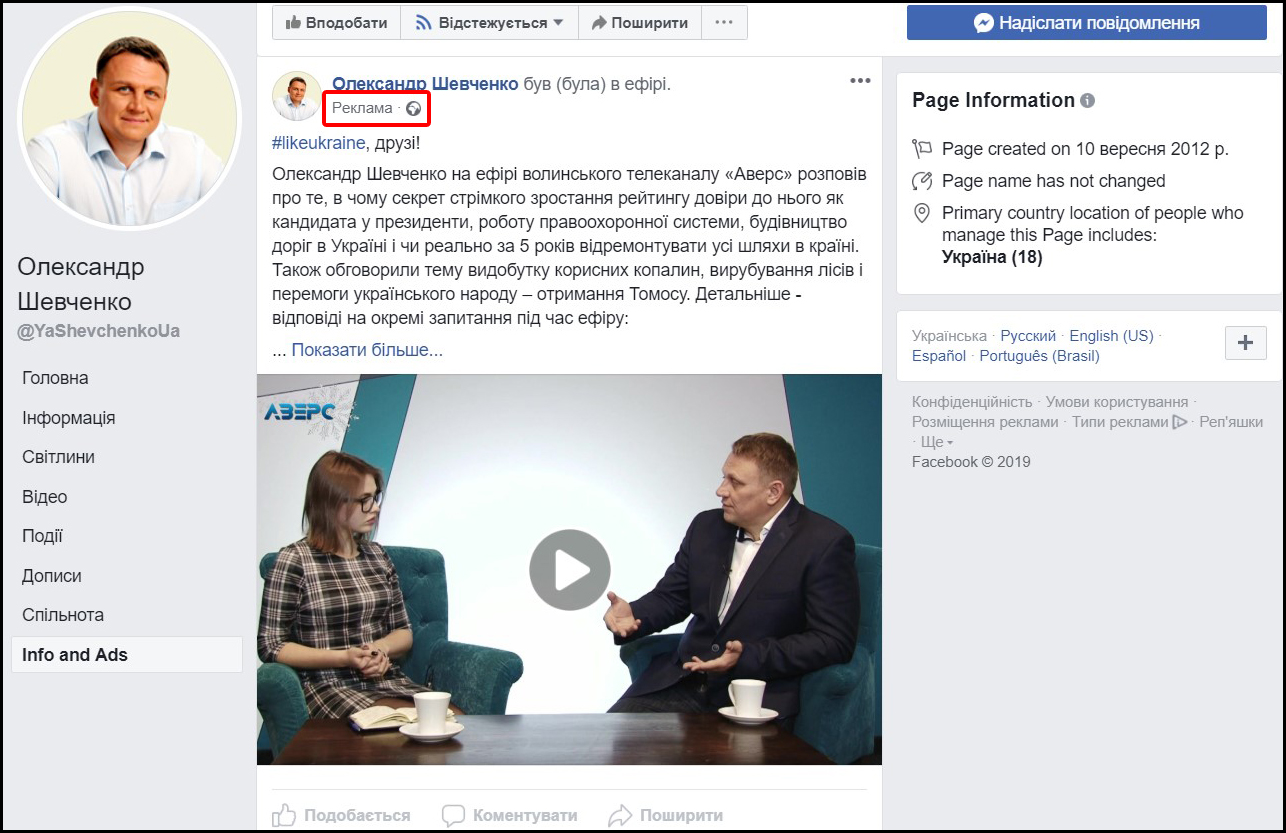The height and width of the screenshot is (833, 1286).
Task: Like the page with Вподобати button
Action: [x=336, y=22]
